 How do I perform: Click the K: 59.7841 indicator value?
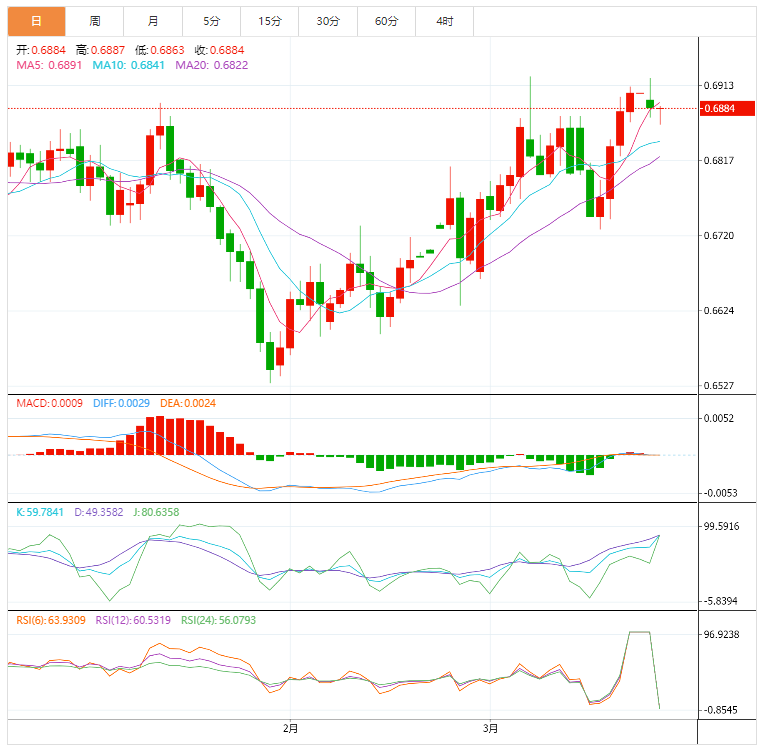40,512
